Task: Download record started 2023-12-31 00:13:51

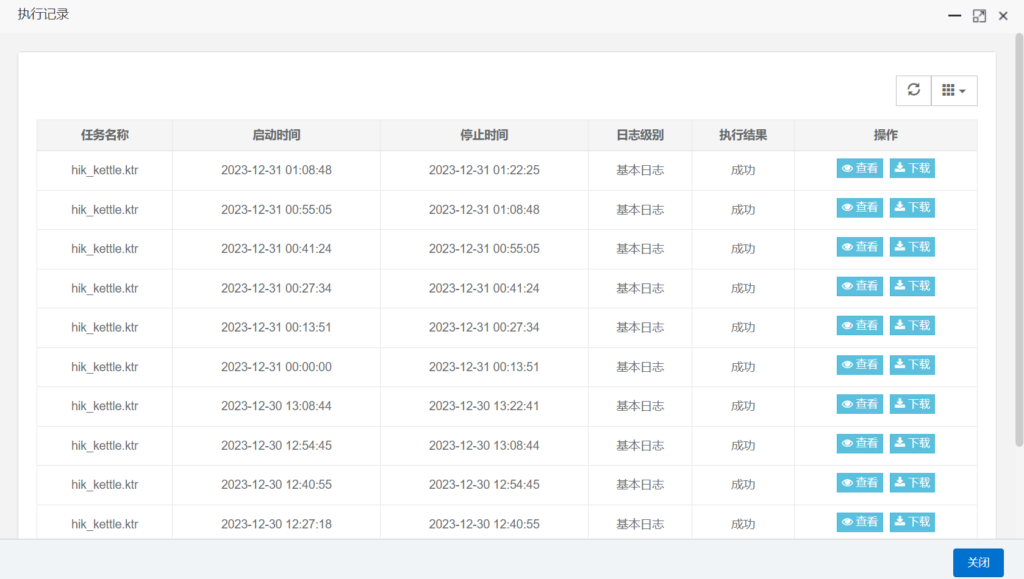Action: tap(912, 325)
